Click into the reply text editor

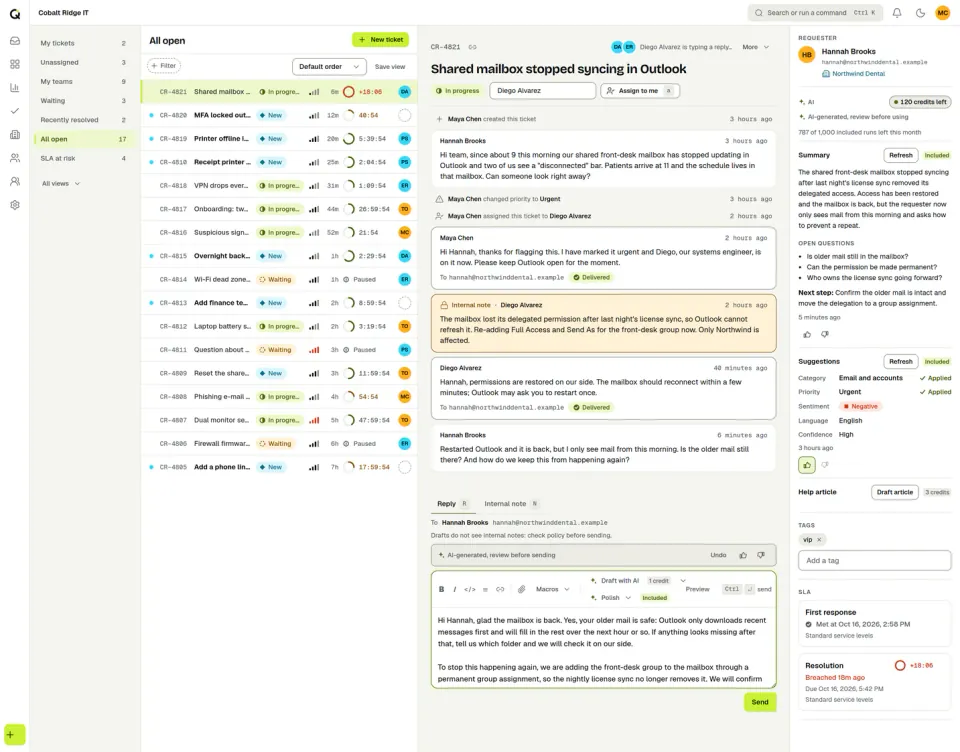click(x=603, y=649)
